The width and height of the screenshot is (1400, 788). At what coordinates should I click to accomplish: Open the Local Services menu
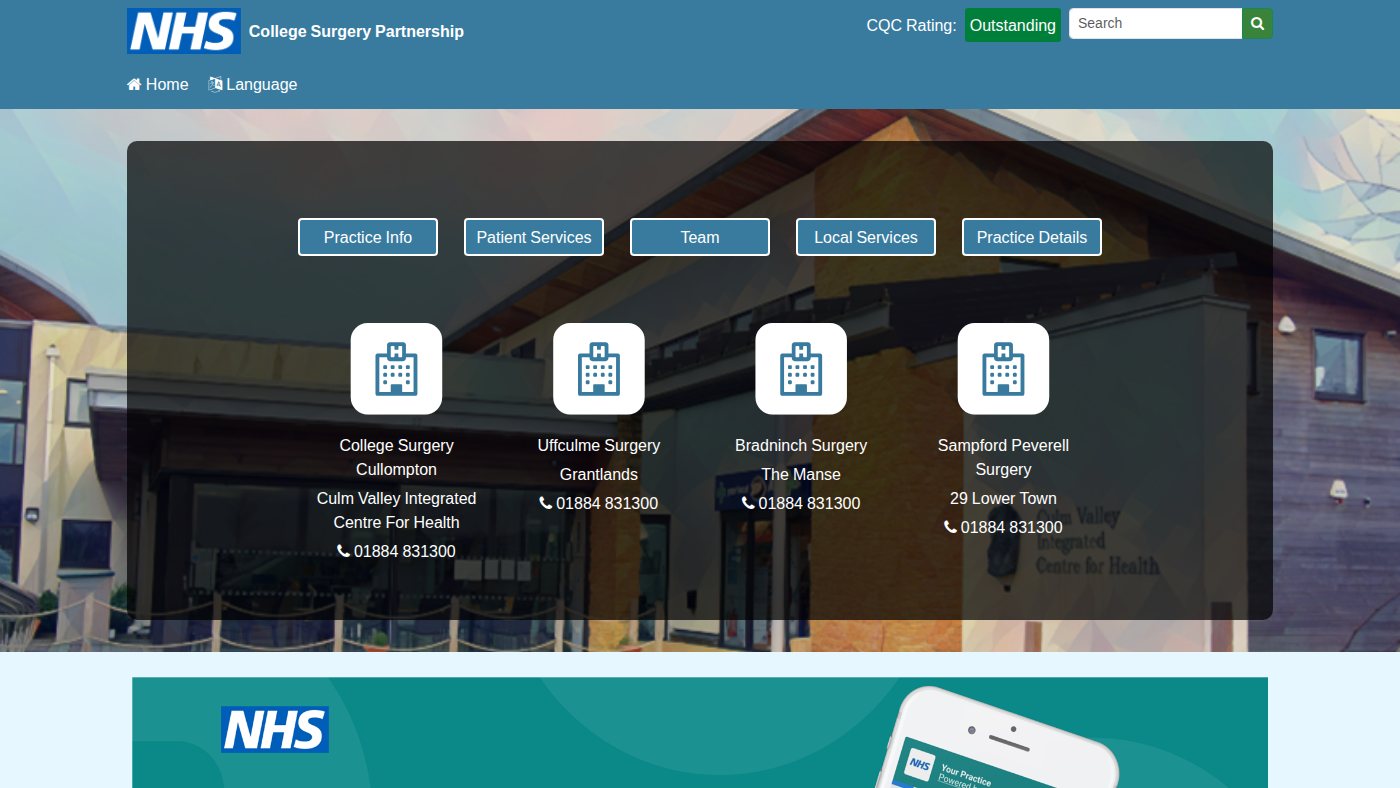click(866, 237)
